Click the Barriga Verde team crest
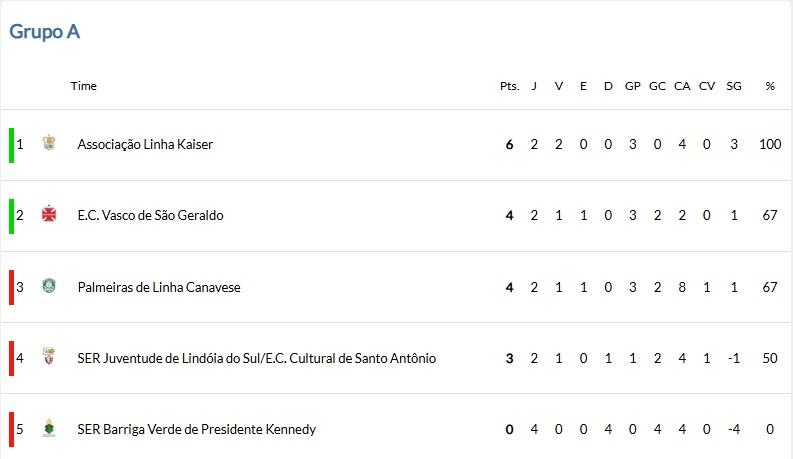Screen dimensions: 793x459 [x=49, y=428]
